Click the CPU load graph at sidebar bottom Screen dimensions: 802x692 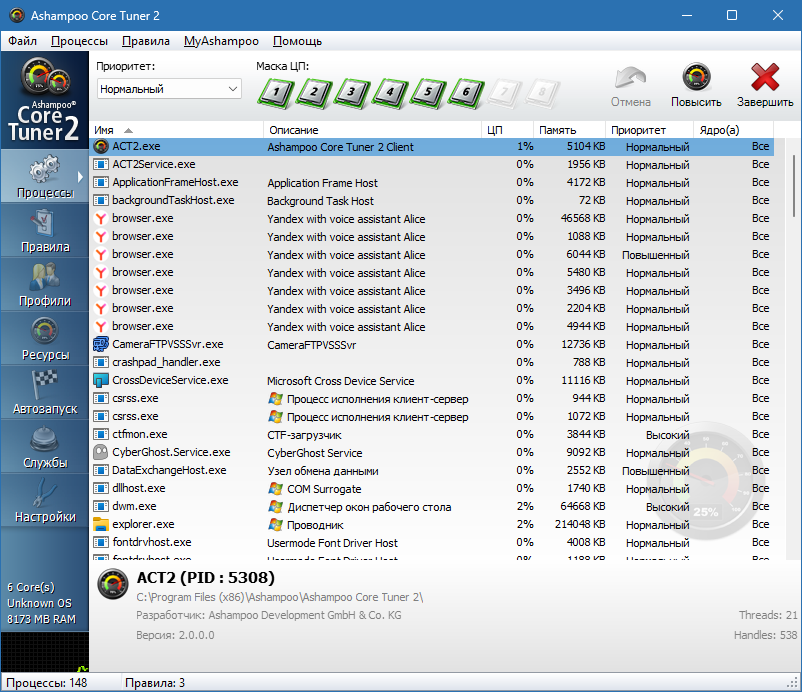(x=45, y=652)
